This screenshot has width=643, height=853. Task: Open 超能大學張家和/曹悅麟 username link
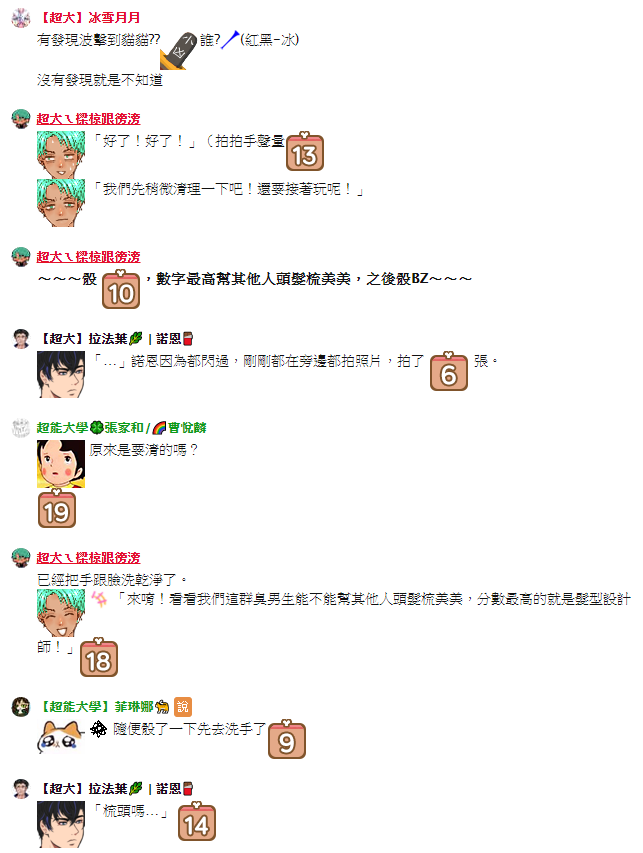(x=122, y=428)
